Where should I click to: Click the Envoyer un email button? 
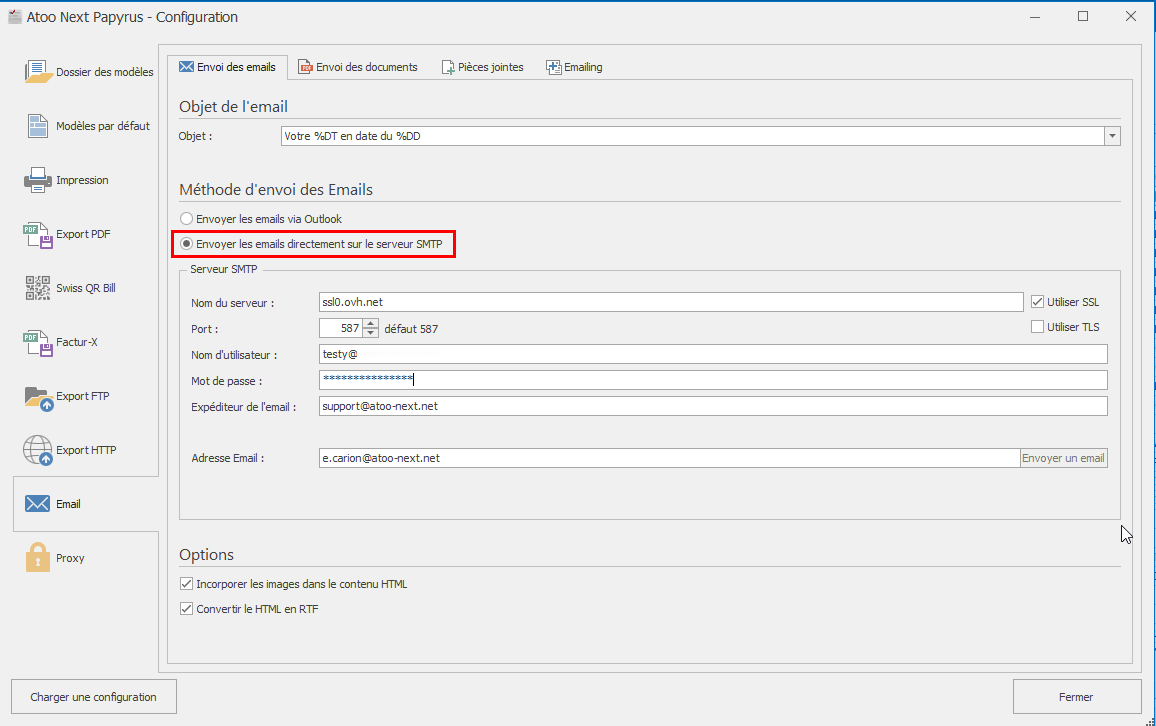1063,458
